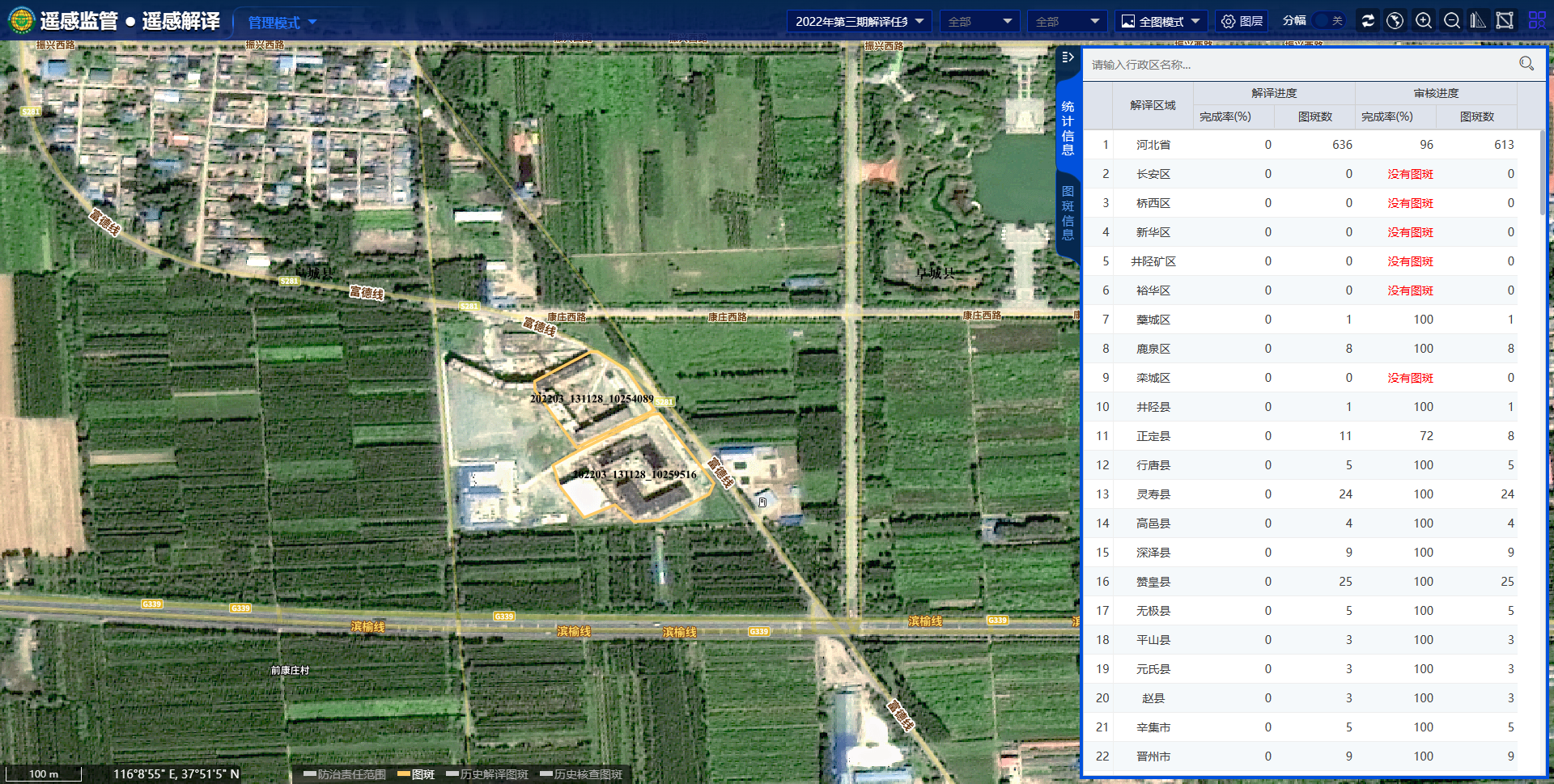1554x784 pixels.
Task: Open the 管理模式 dropdown
Action: click(282, 23)
